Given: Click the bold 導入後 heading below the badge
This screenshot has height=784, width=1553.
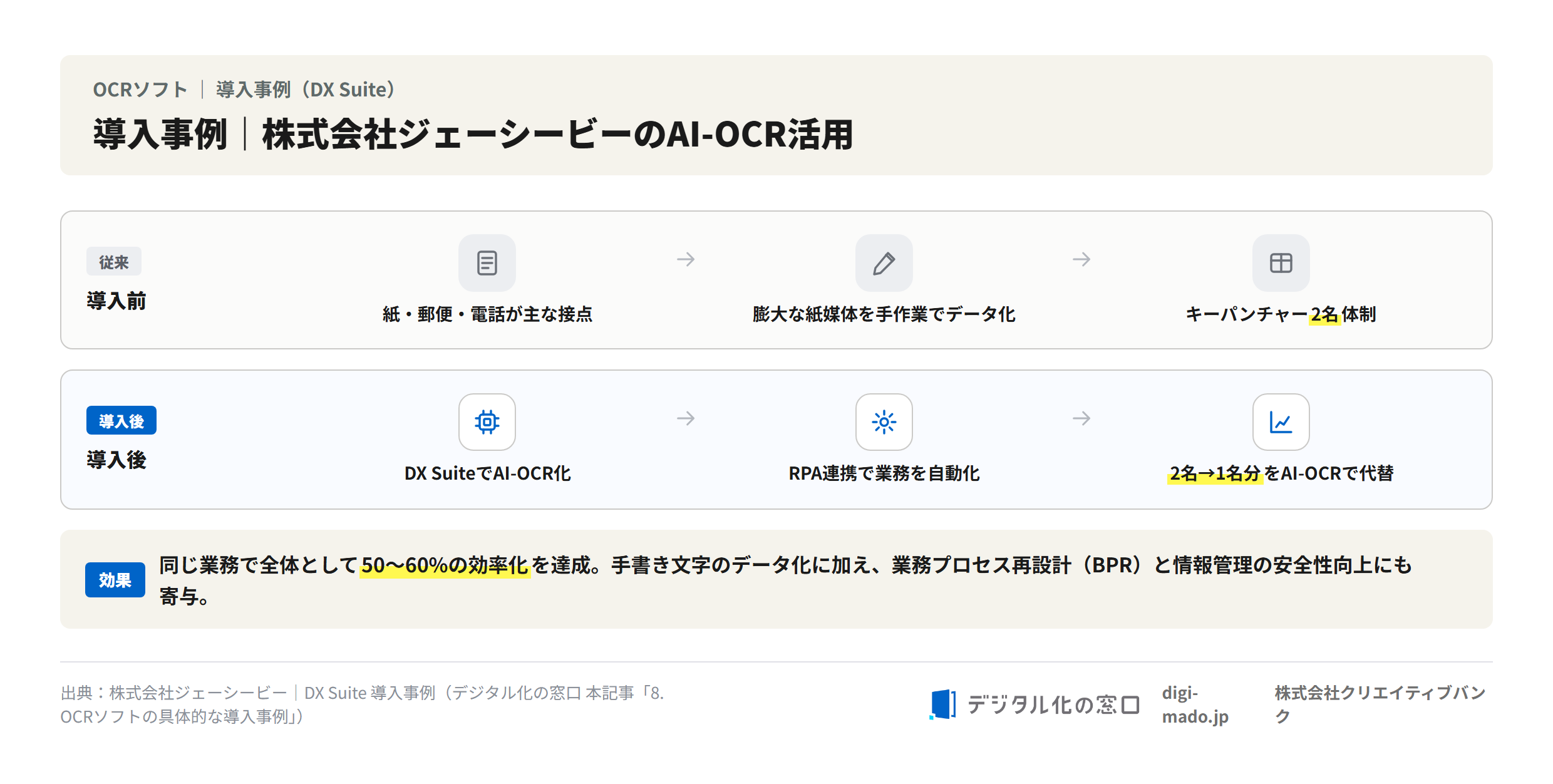Looking at the screenshot, I should point(116,460).
